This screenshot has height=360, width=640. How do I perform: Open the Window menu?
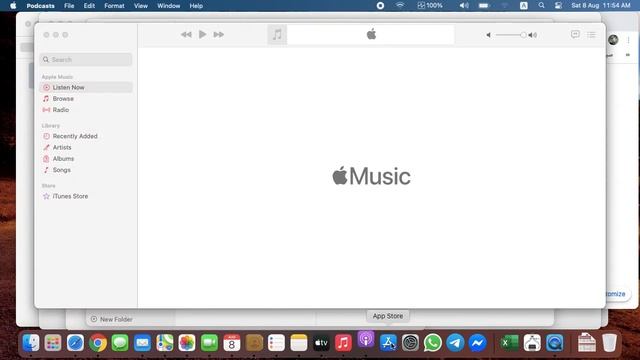[169, 6]
